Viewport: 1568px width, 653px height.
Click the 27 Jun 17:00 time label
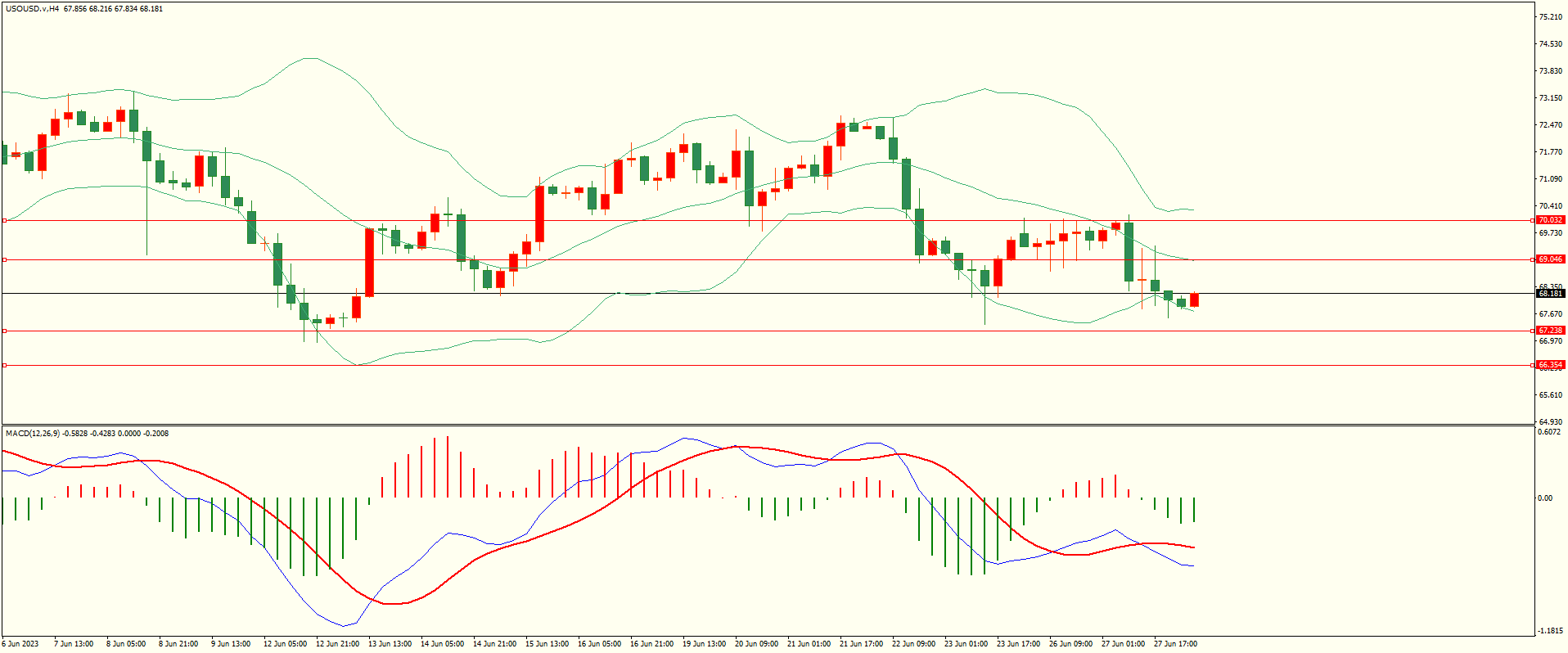tap(1175, 644)
